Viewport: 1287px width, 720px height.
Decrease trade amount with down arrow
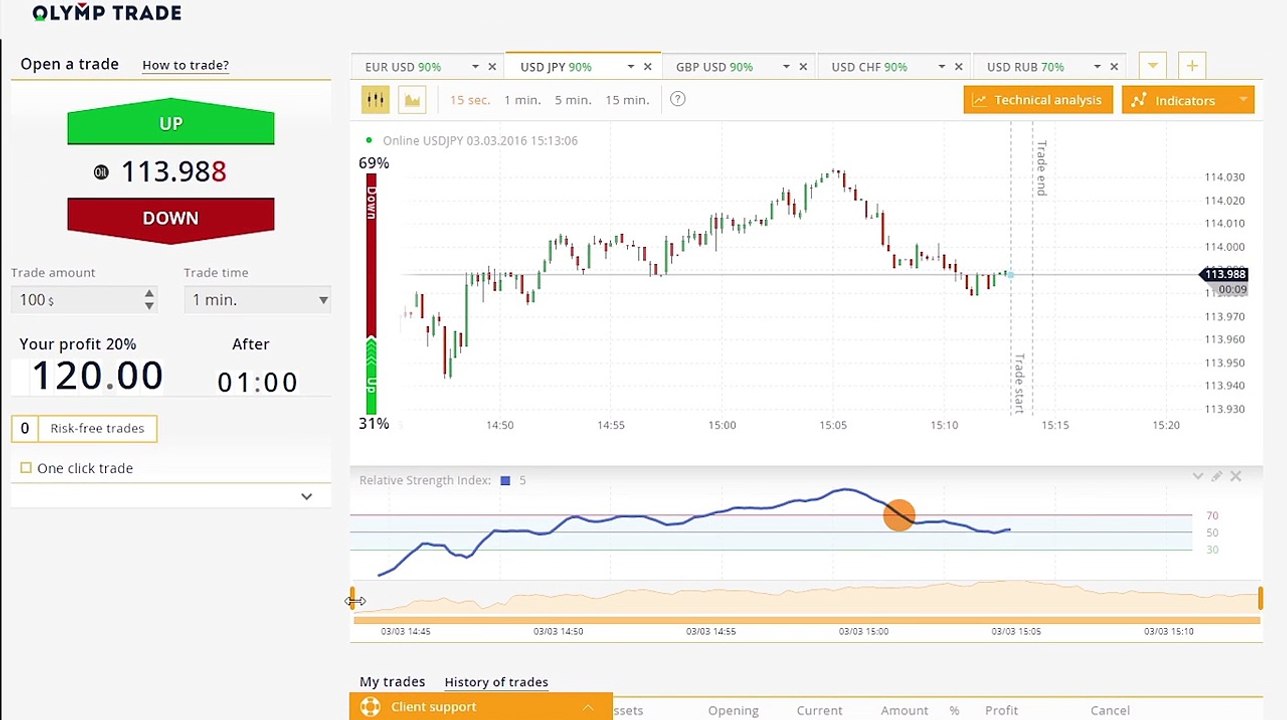coord(149,305)
